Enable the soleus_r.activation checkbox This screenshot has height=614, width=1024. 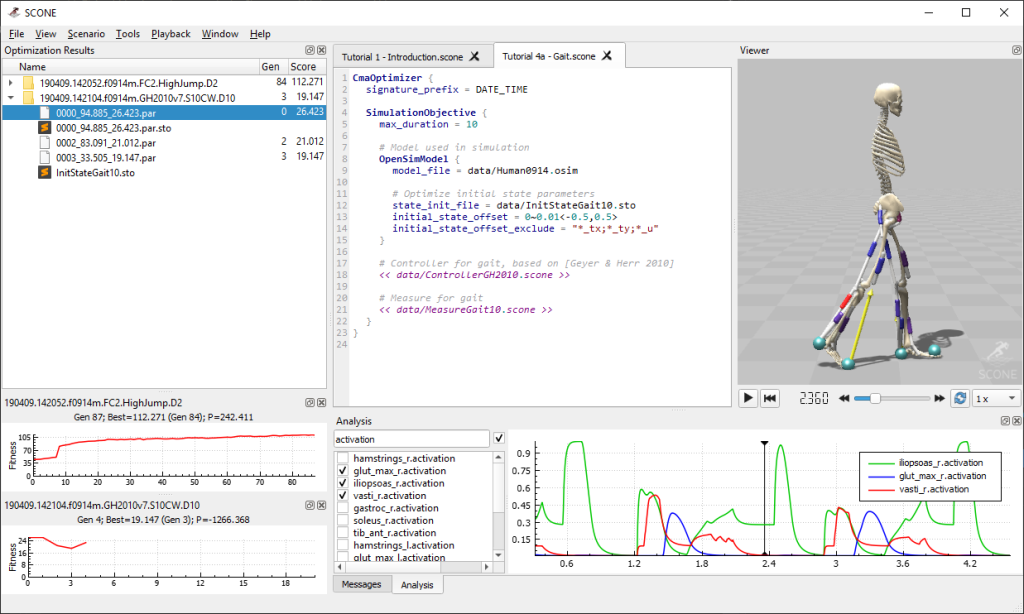click(344, 521)
